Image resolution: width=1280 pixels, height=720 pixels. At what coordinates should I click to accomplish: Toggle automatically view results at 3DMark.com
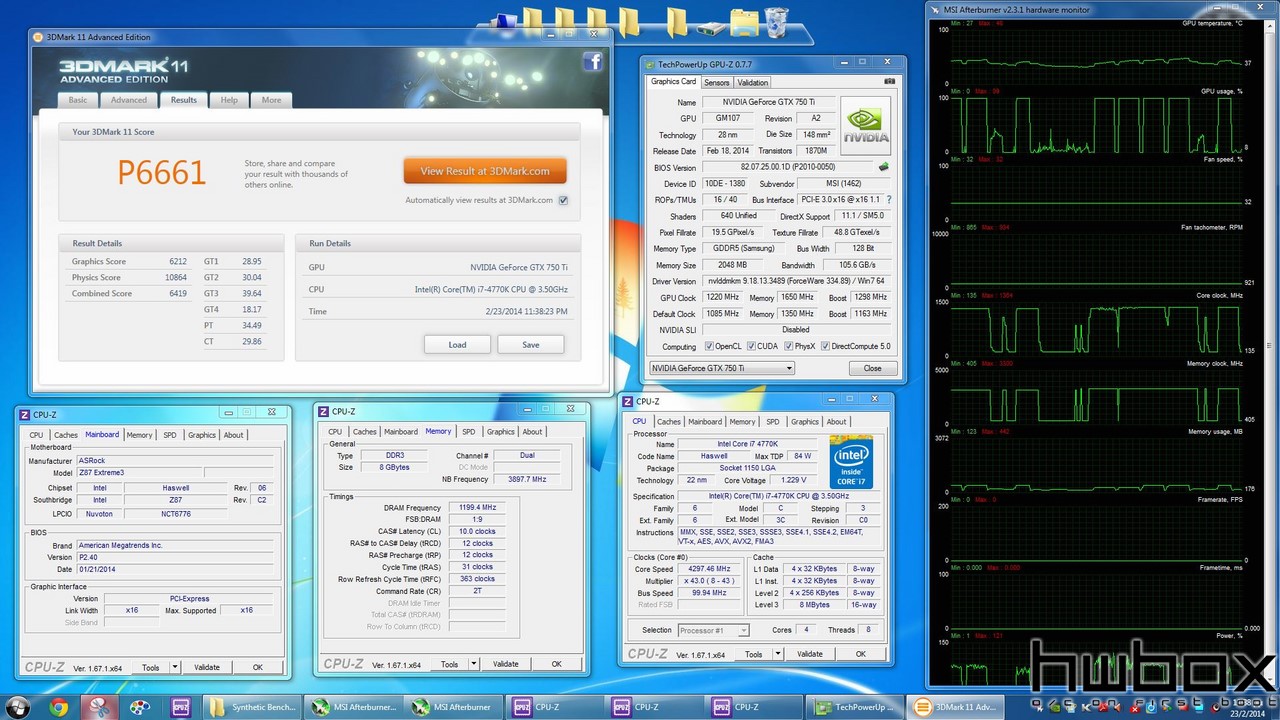click(564, 200)
